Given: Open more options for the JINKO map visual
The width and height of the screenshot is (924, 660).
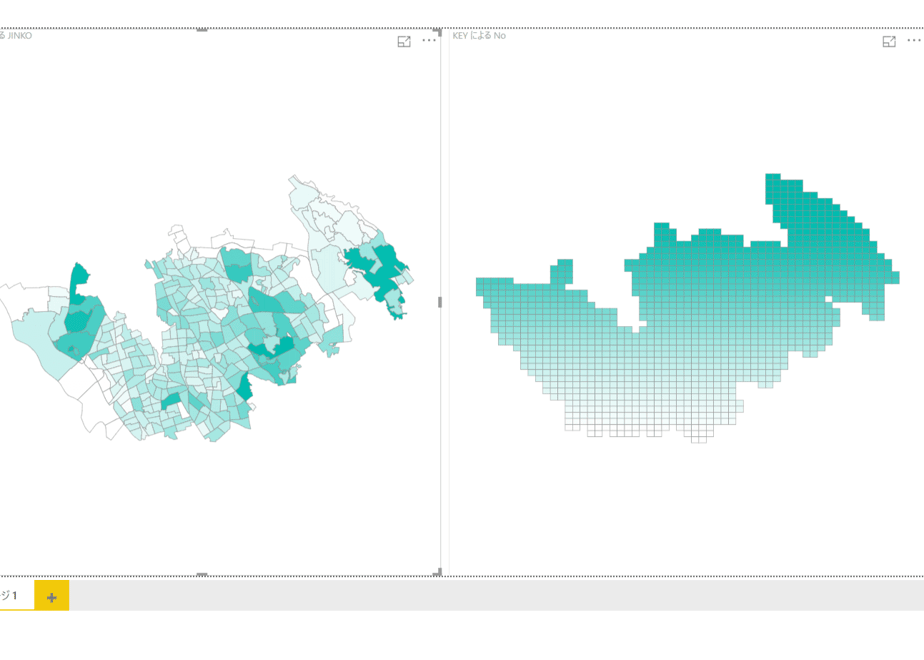Looking at the screenshot, I should point(428,41).
